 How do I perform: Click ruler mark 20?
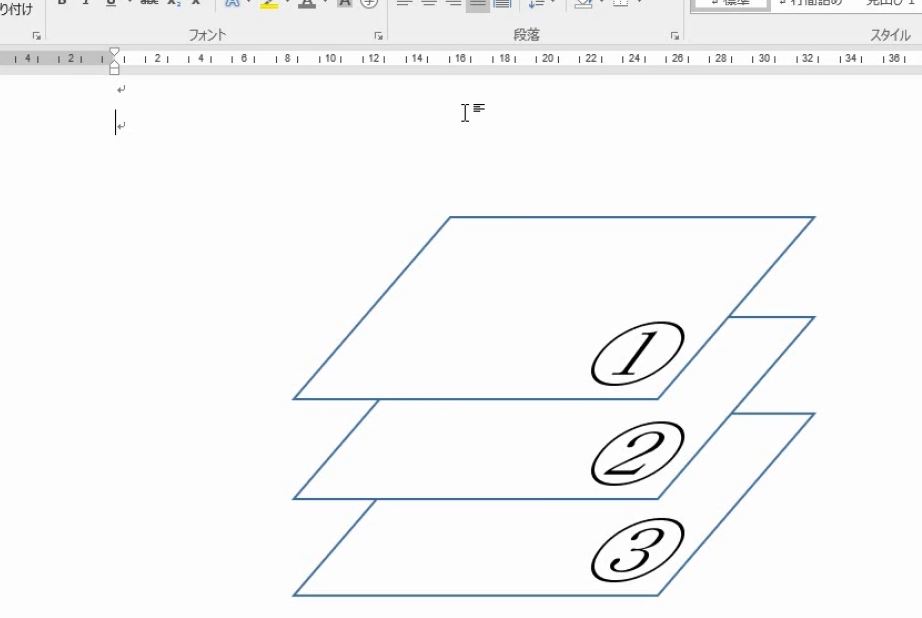[547, 58]
